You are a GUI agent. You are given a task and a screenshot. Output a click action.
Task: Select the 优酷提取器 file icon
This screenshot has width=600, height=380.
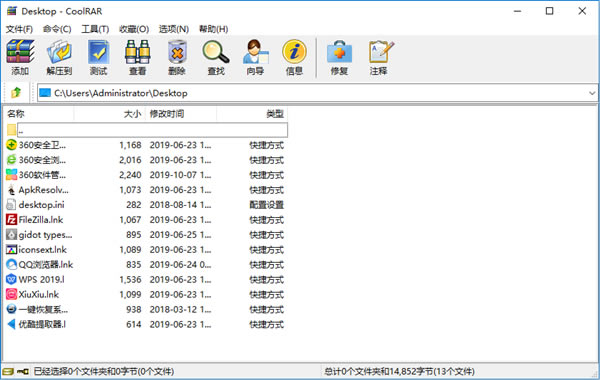(x=11, y=324)
